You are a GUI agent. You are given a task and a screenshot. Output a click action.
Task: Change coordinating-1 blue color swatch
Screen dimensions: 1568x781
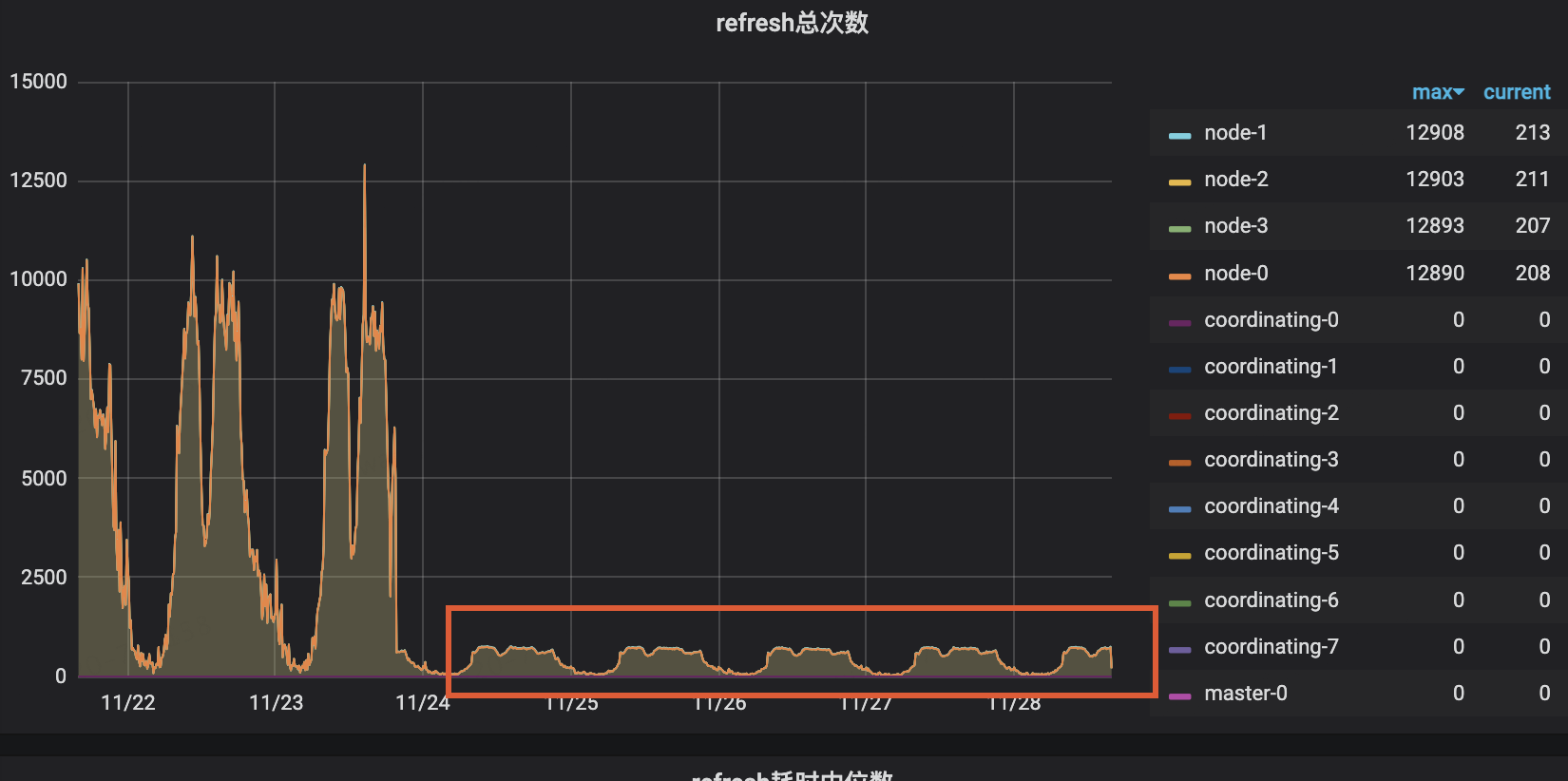point(1179,370)
